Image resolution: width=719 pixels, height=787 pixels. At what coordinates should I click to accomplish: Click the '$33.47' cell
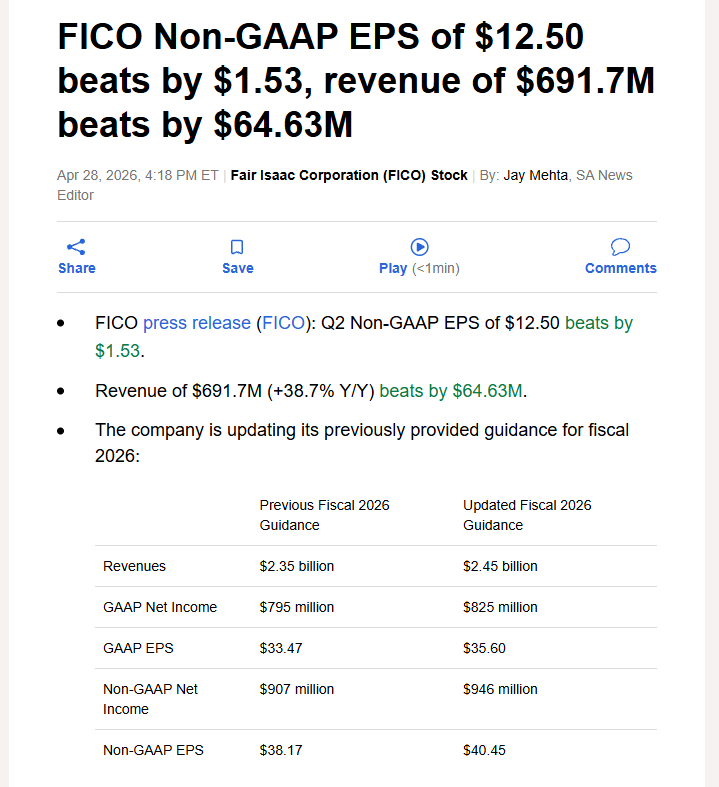pyautogui.click(x=280, y=648)
